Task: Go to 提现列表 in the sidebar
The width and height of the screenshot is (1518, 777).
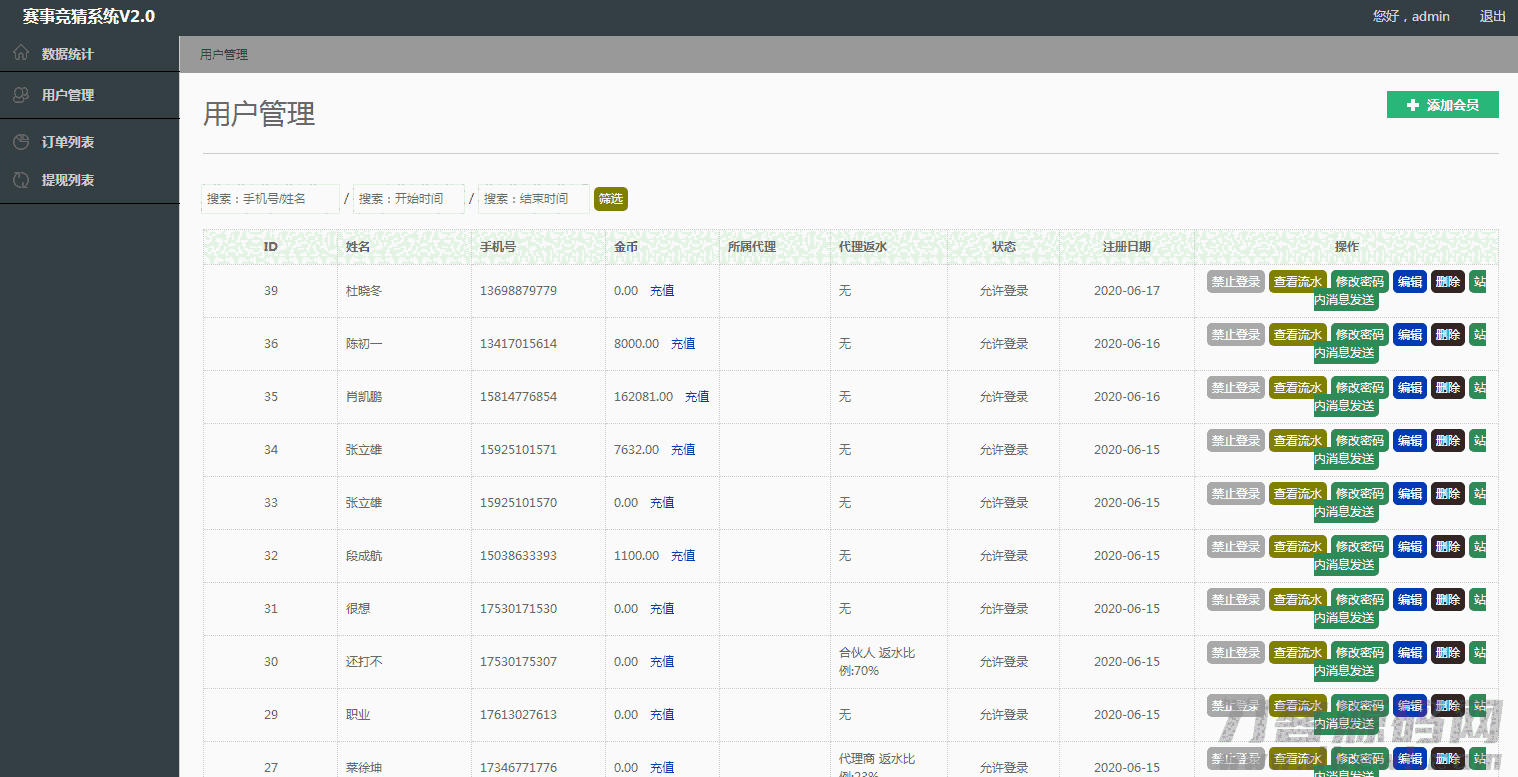Action: [68, 180]
